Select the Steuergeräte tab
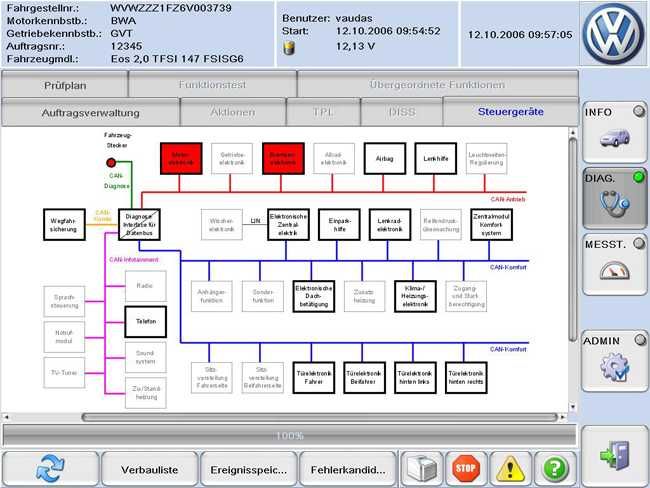 510,112
